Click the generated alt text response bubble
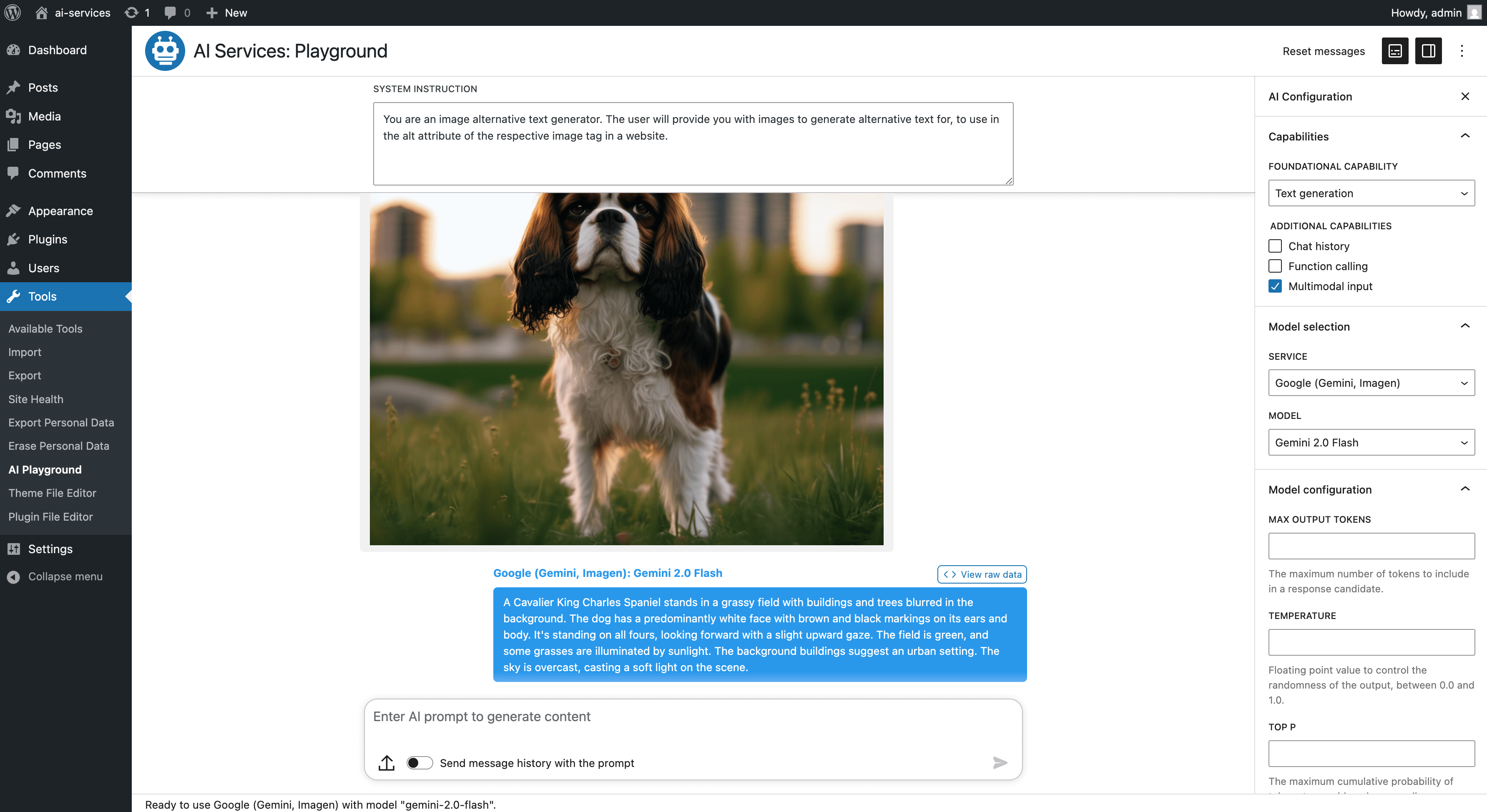 click(760, 634)
